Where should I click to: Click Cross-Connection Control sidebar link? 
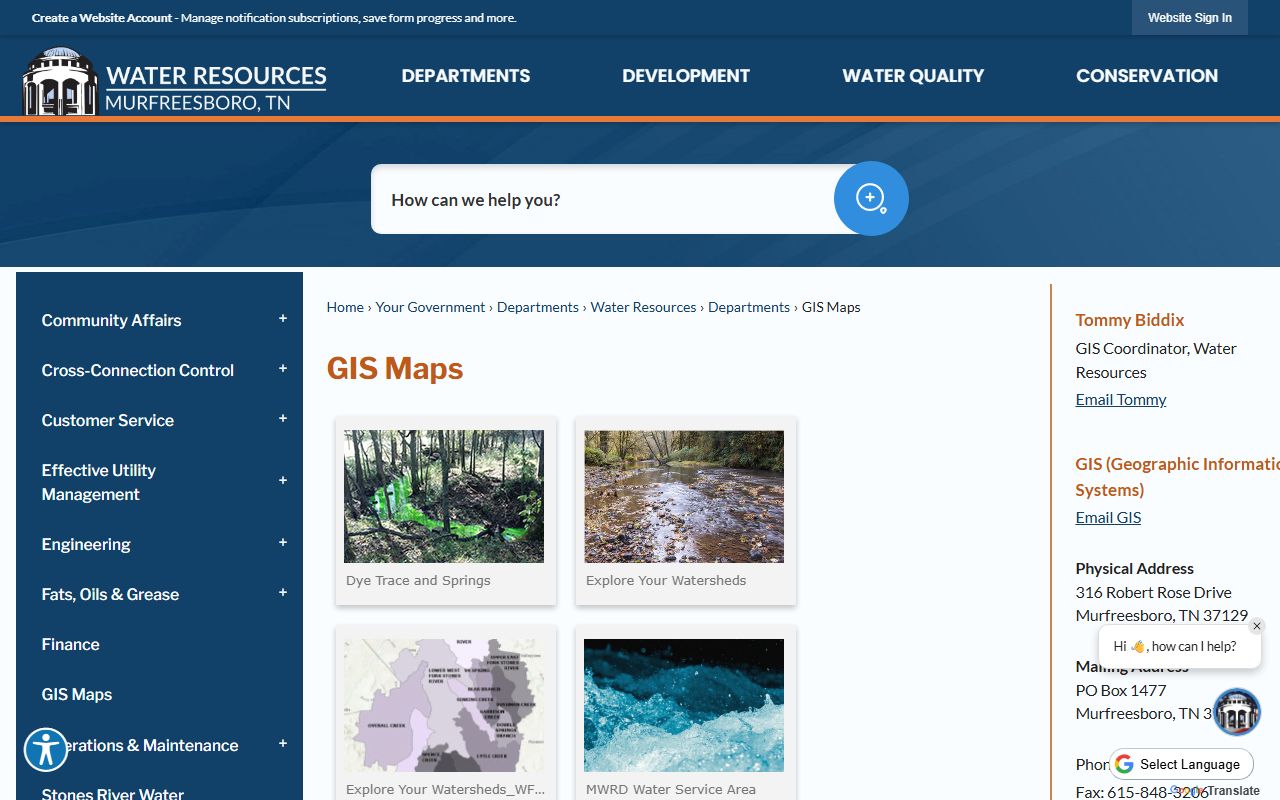(138, 370)
